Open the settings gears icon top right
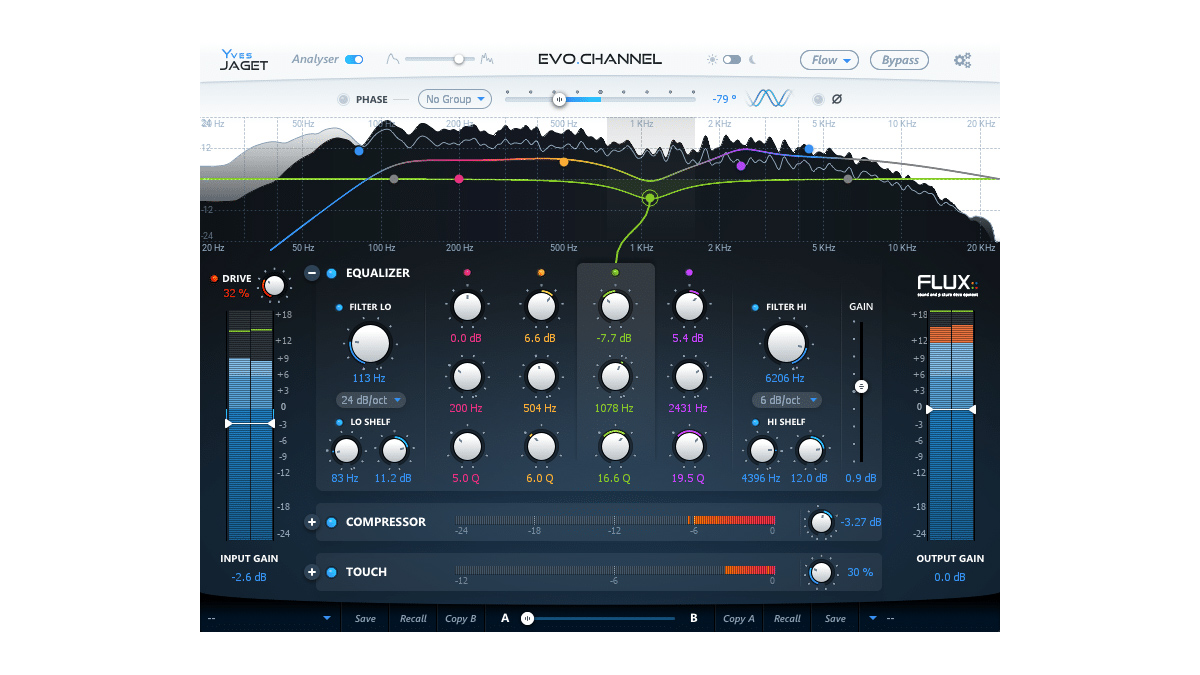1200x675 pixels. coord(962,60)
